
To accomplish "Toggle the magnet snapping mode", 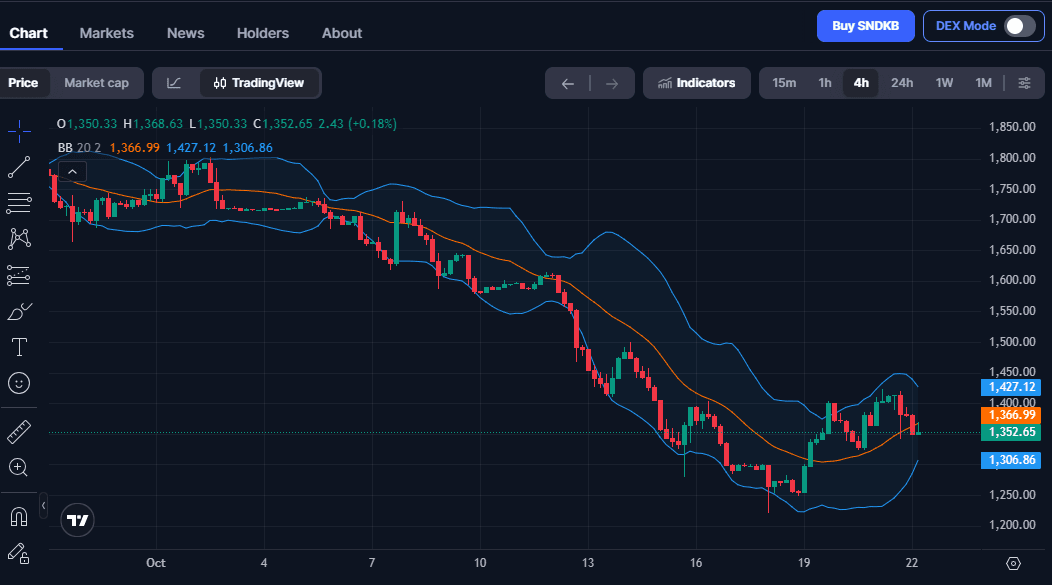I will click(x=19, y=517).
